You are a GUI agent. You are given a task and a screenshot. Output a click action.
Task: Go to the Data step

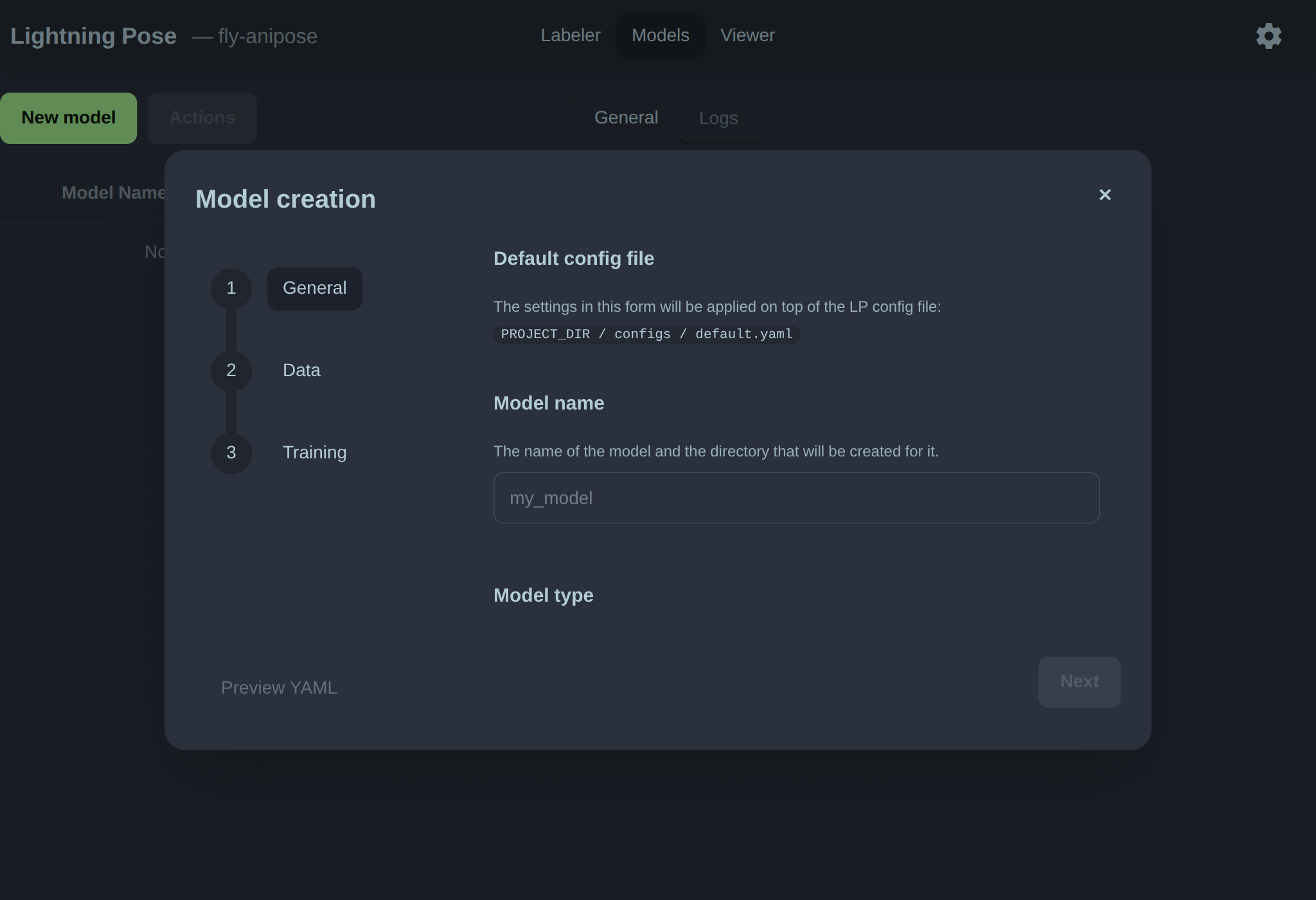click(x=301, y=371)
